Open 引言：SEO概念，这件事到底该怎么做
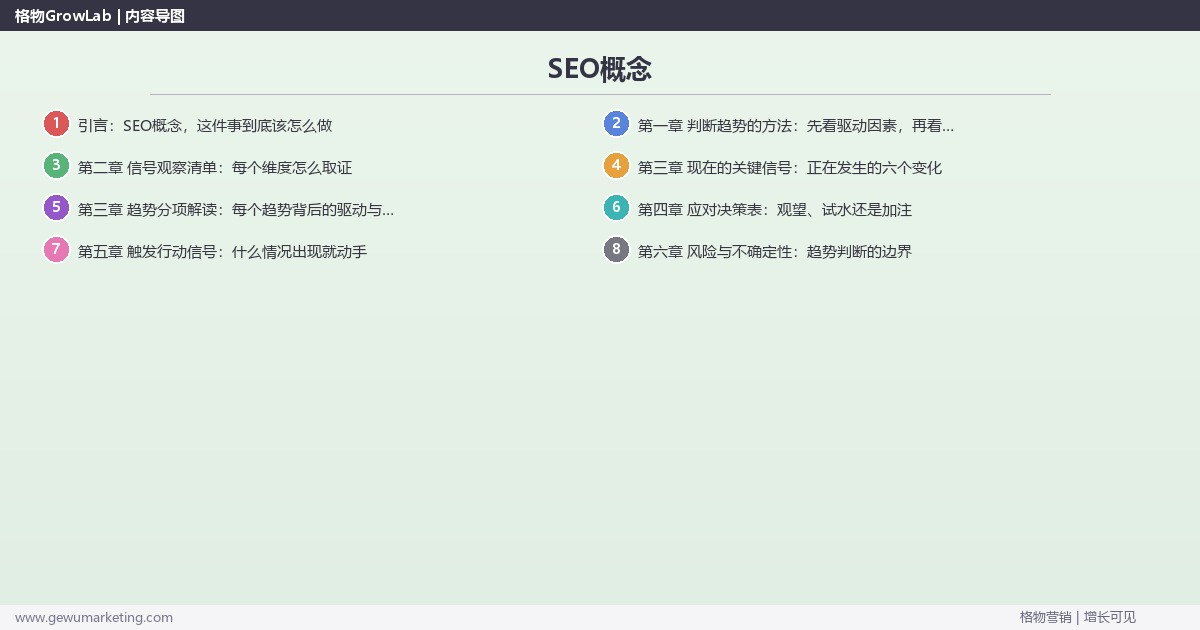The width and height of the screenshot is (1200, 630). point(205,126)
